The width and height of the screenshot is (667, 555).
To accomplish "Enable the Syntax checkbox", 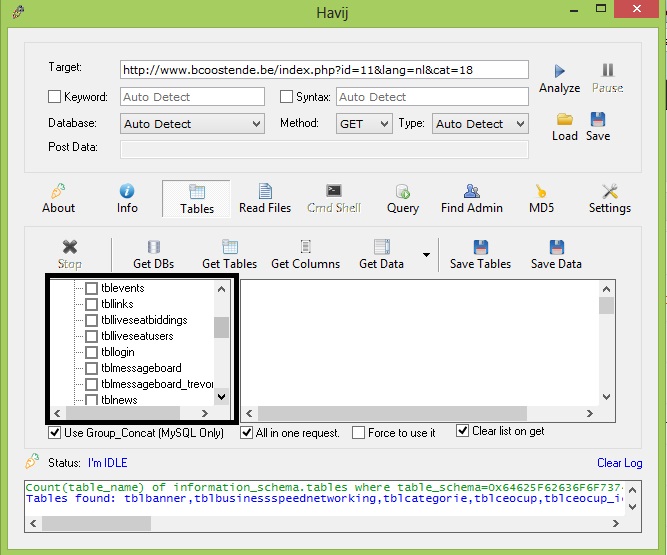I will (286, 97).
